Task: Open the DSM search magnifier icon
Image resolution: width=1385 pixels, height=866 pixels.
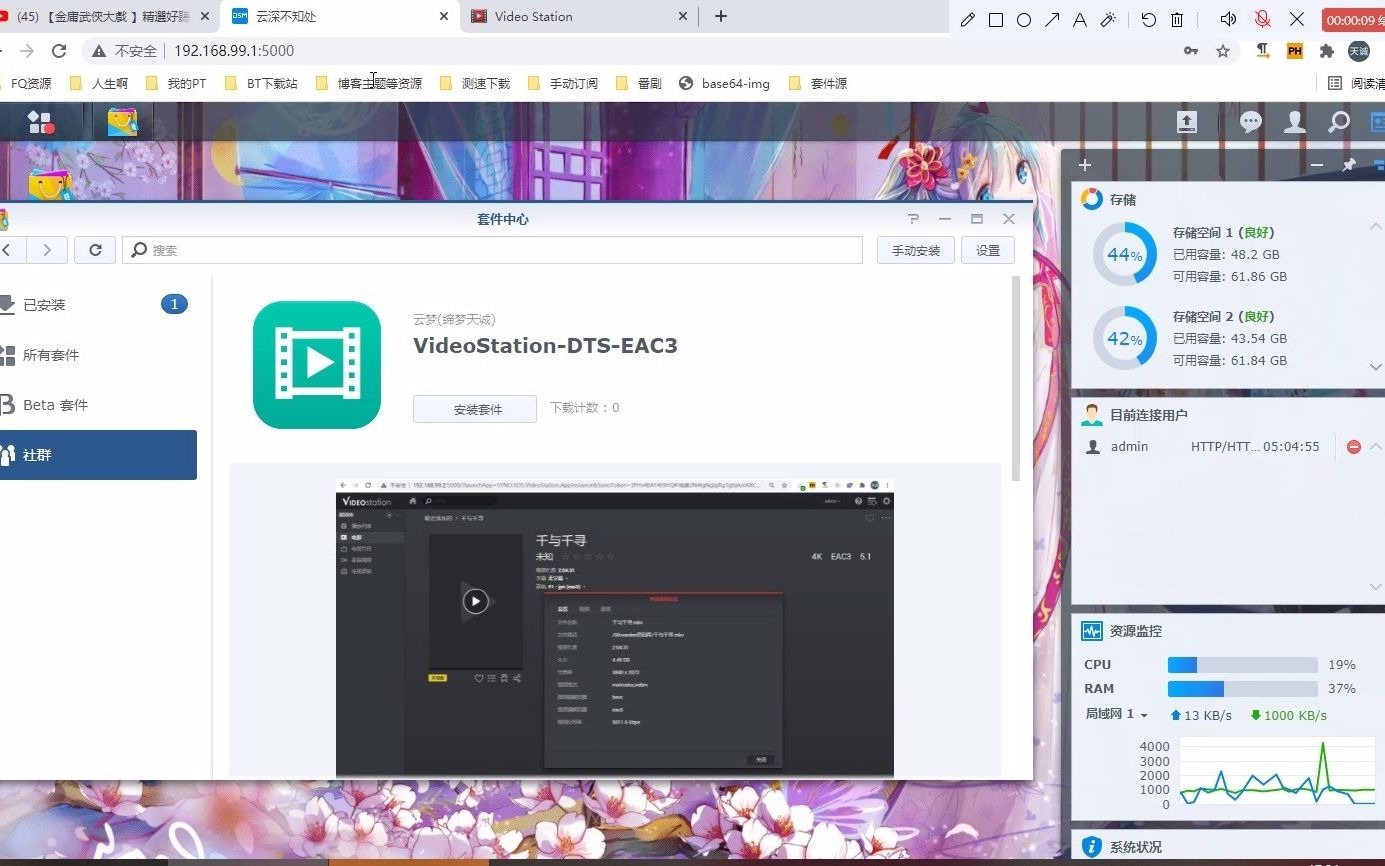Action: 1339,122
